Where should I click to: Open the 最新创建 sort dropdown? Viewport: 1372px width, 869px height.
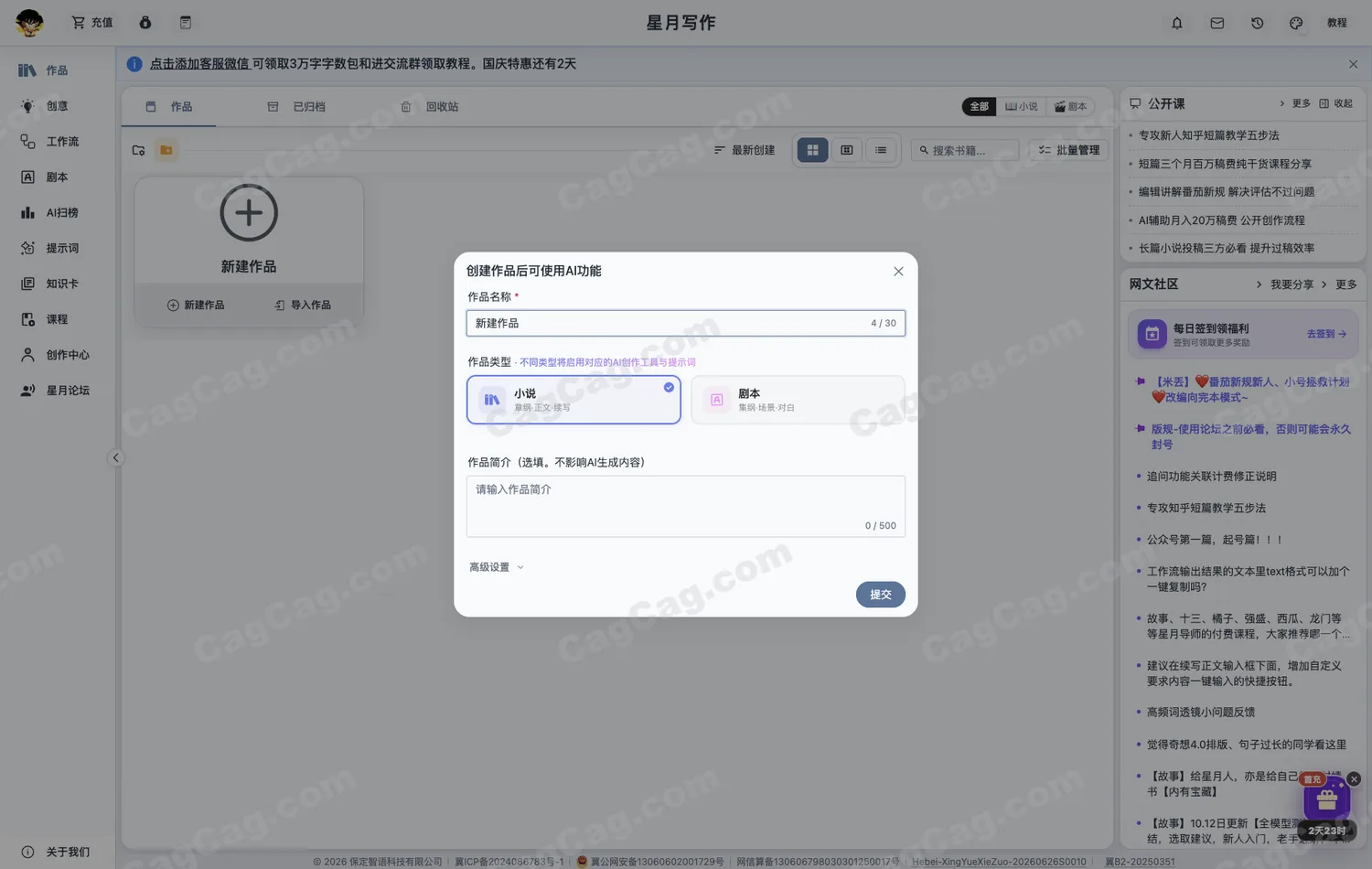pos(745,150)
